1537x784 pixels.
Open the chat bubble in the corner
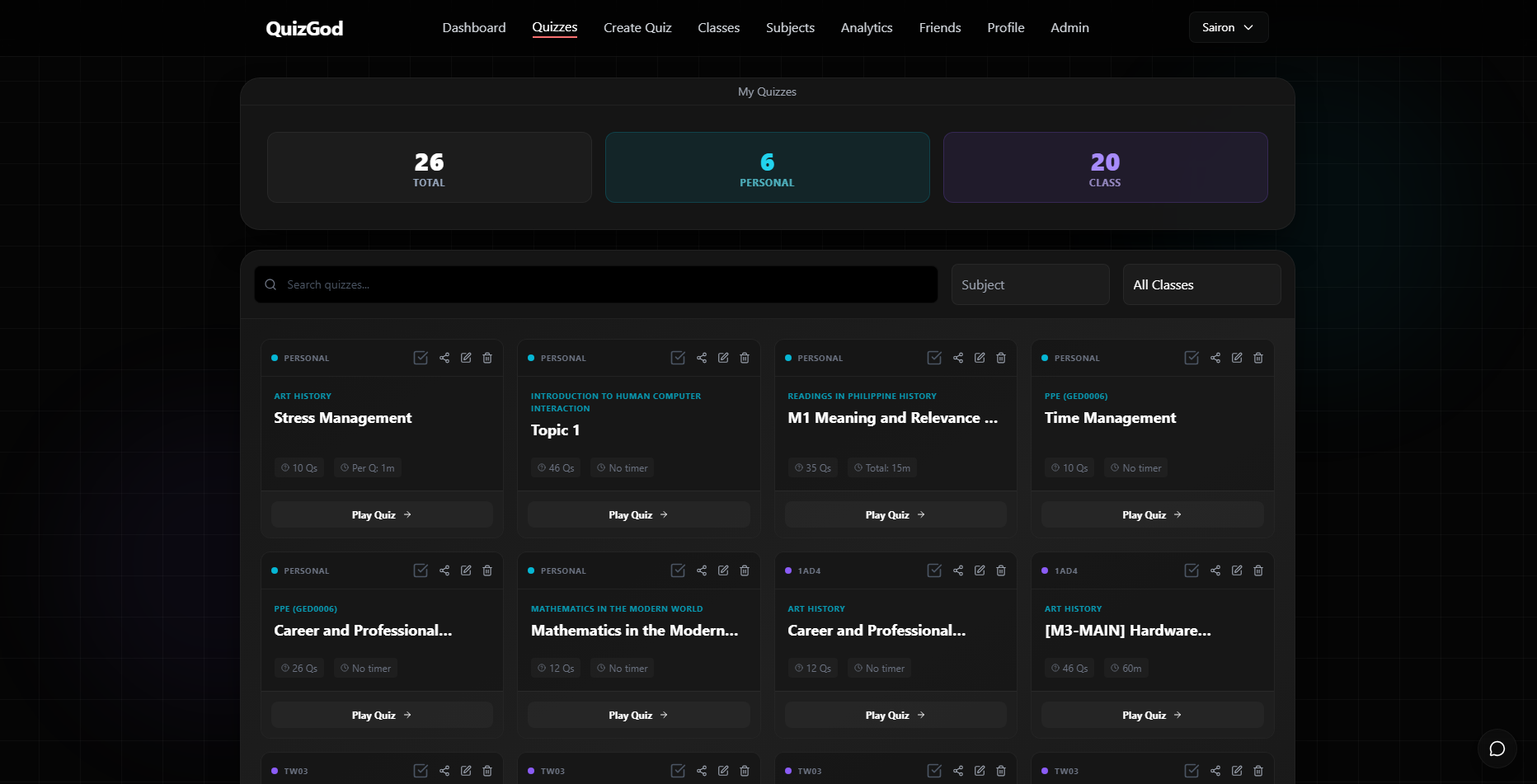(1497, 749)
